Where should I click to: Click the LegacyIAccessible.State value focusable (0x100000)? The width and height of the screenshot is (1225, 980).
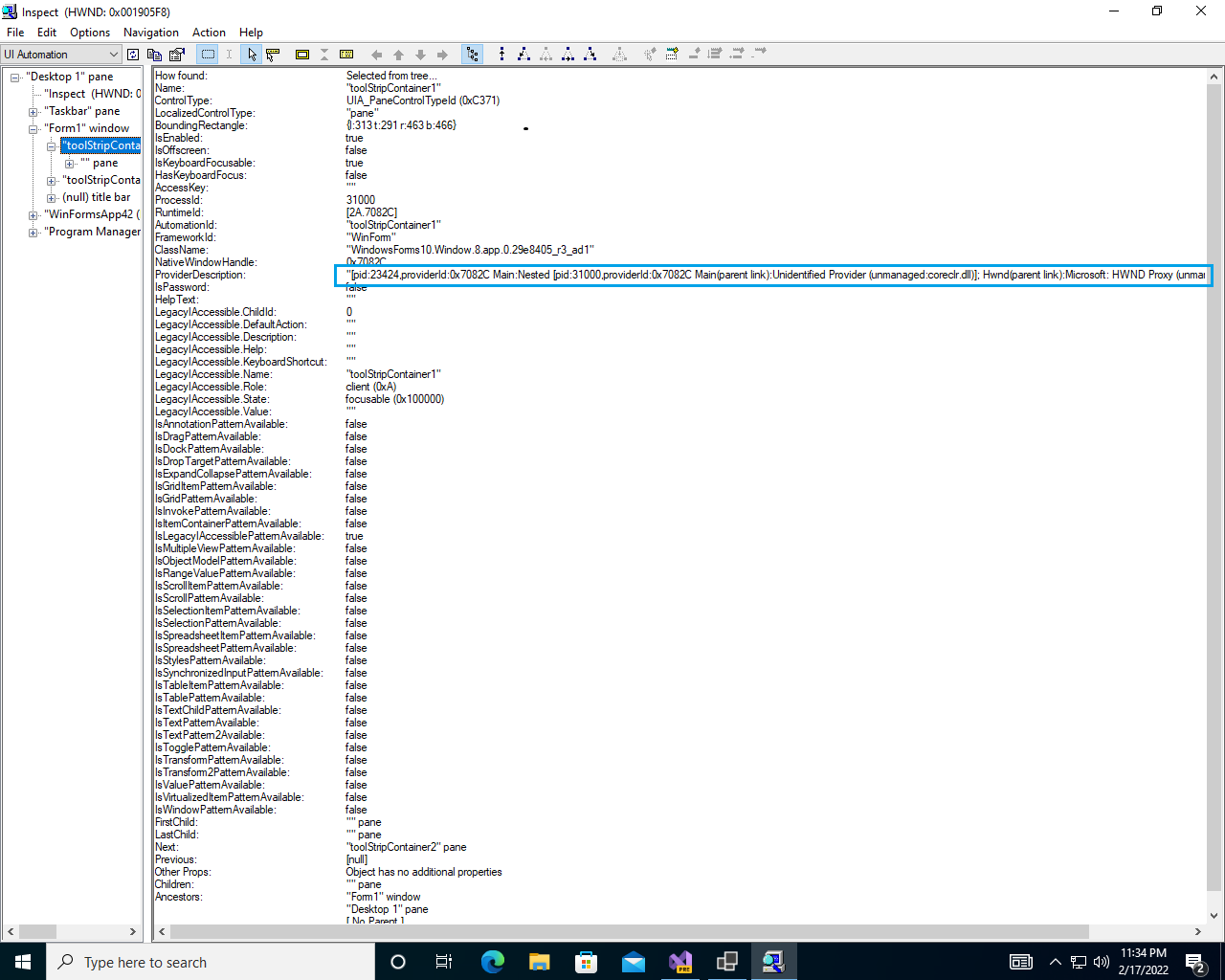[x=395, y=399]
